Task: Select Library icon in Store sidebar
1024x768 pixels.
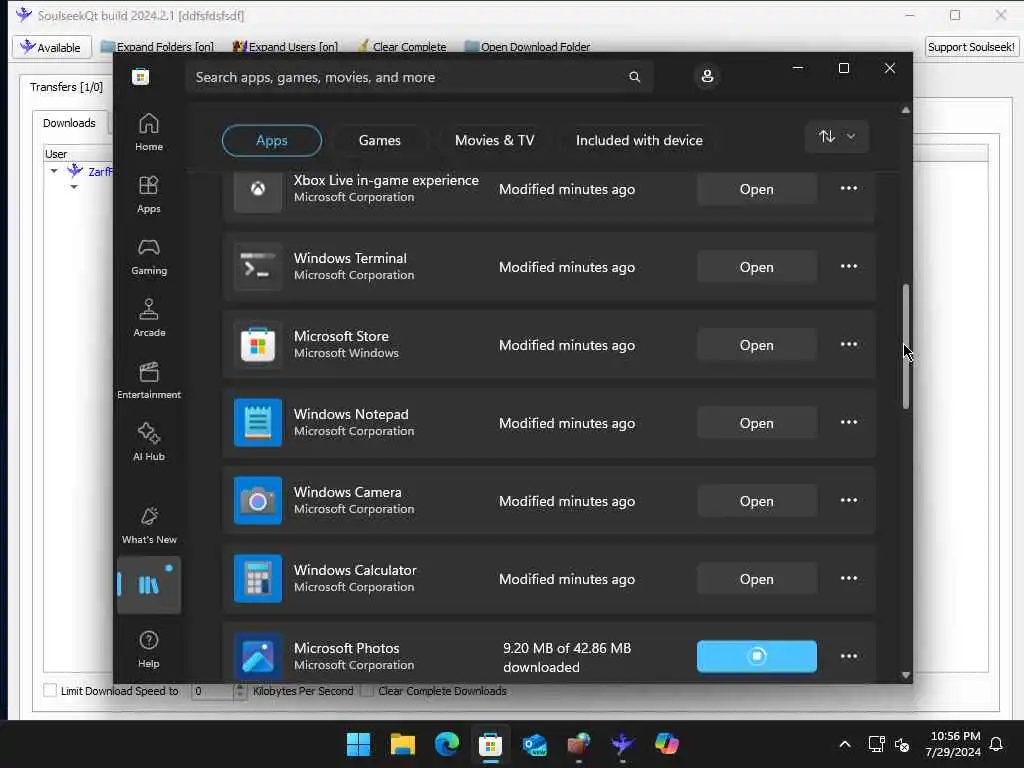Action: pyautogui.click(x=149, y=585)
